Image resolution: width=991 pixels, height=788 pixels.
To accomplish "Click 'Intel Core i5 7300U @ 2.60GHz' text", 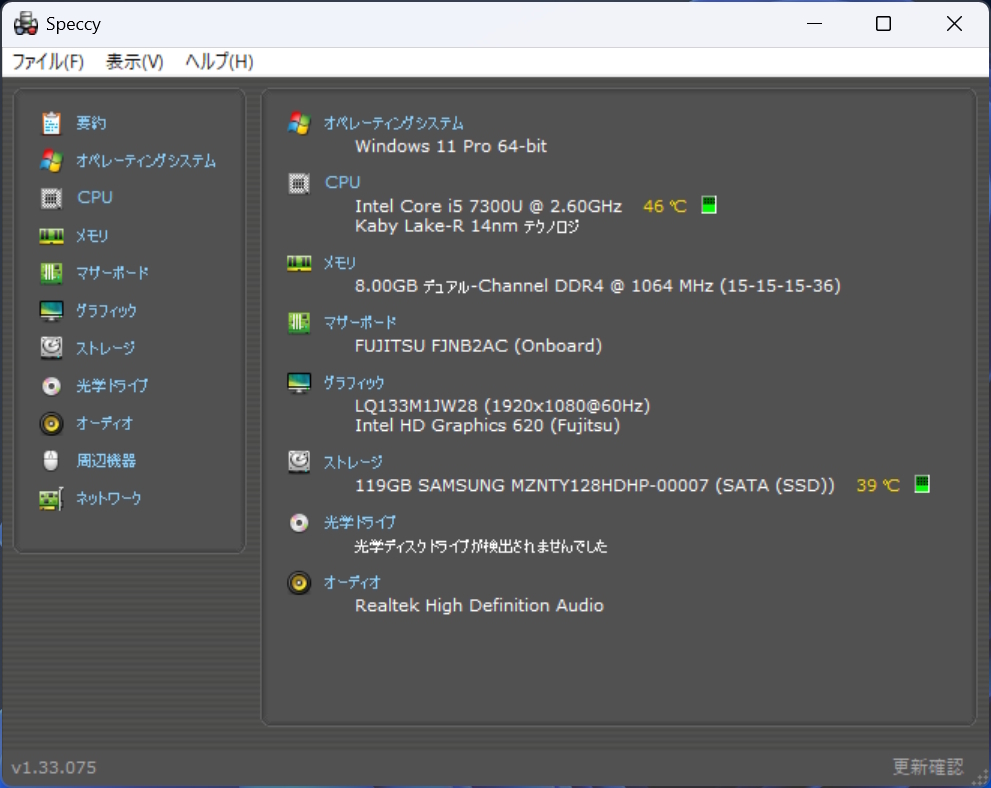I will 488,206.
